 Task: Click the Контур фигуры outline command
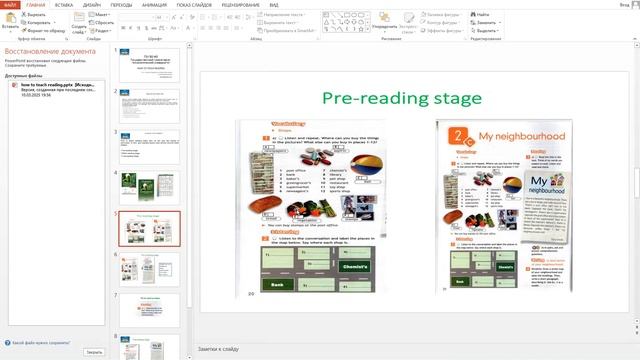click(x=440, y=22)
